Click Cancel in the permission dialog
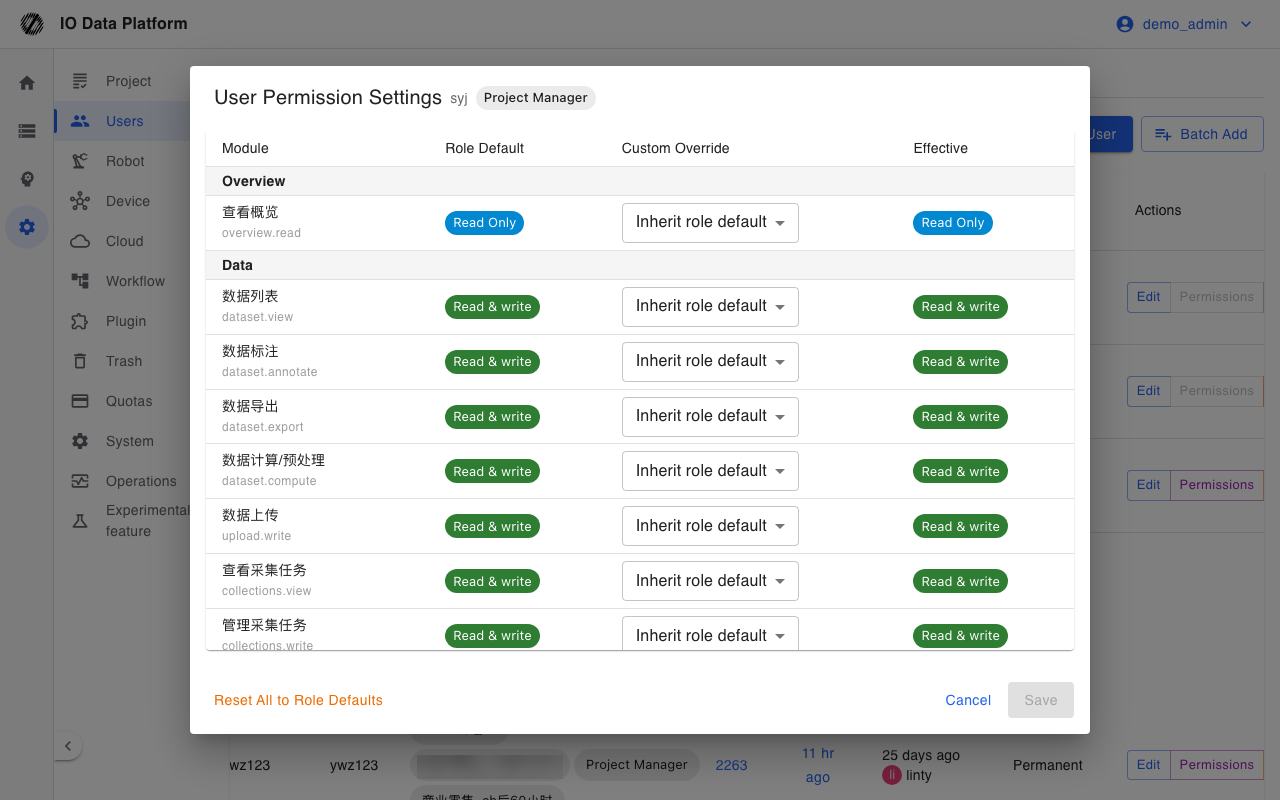Image resolution: width=1280 pixels, height=800 pixels. (968, 700)
